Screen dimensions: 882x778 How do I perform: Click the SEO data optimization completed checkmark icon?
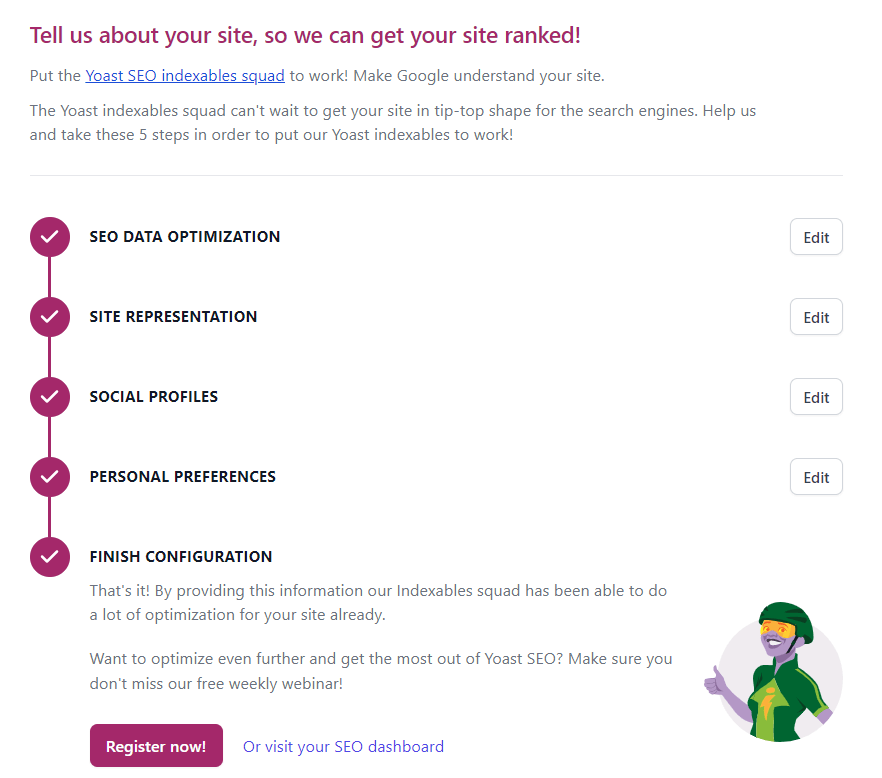click(x=50, y=237)
